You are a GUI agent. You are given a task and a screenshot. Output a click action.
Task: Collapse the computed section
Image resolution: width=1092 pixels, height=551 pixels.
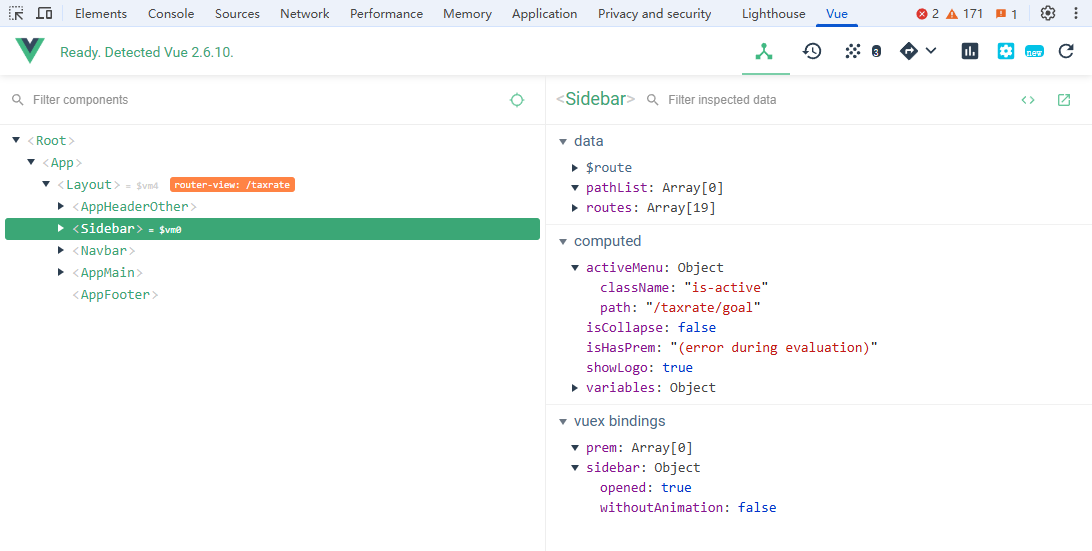point(563,241)
